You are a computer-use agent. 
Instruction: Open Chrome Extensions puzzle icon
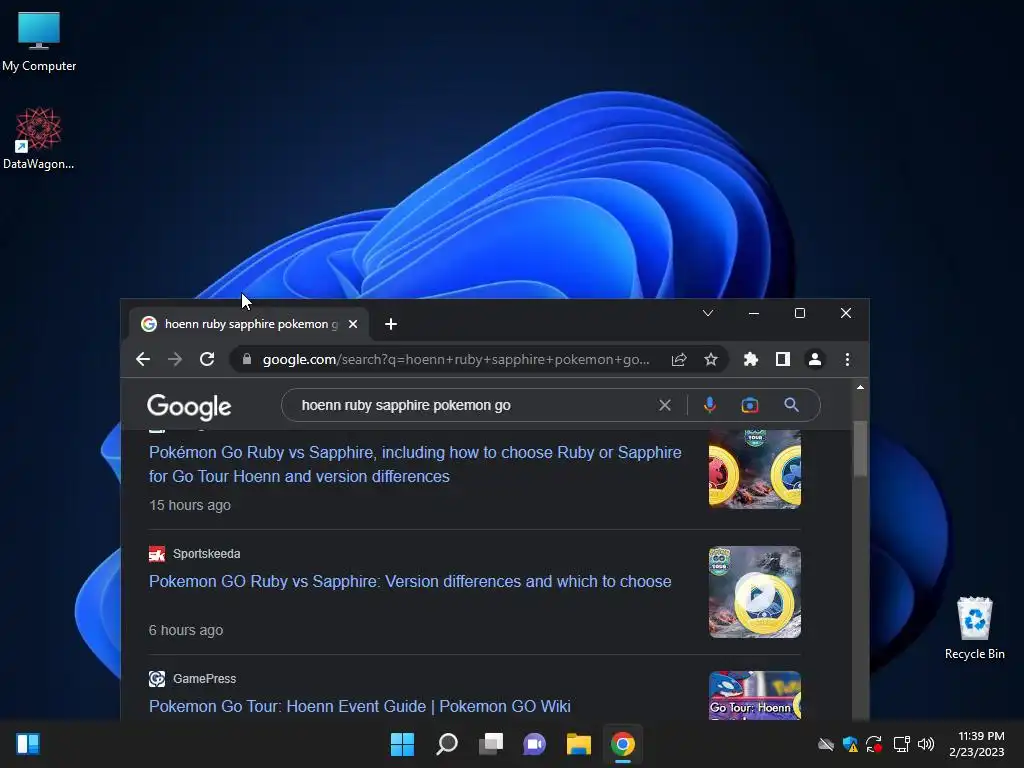750,359
